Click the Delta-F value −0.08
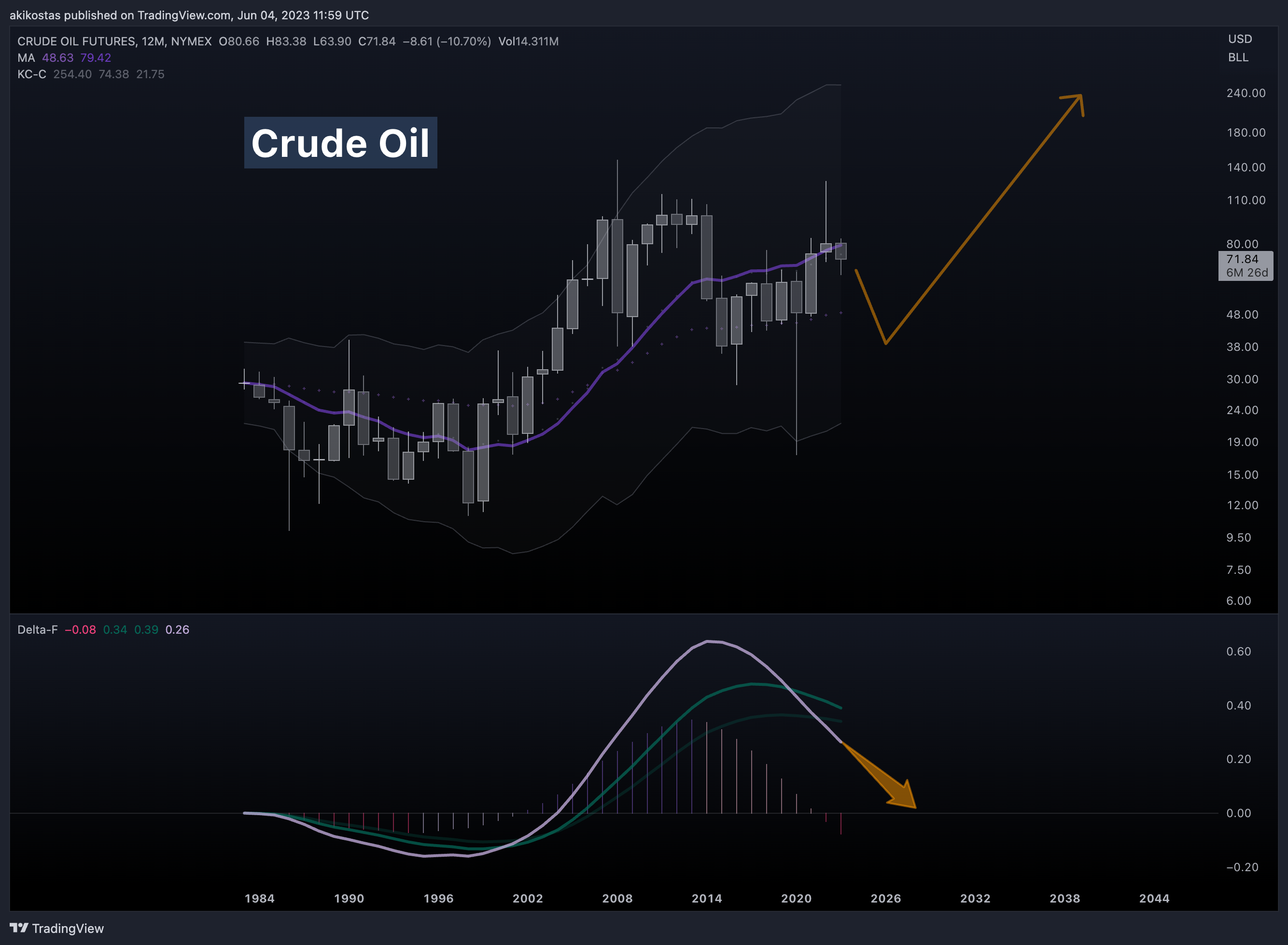 click(x=80, y=629)
